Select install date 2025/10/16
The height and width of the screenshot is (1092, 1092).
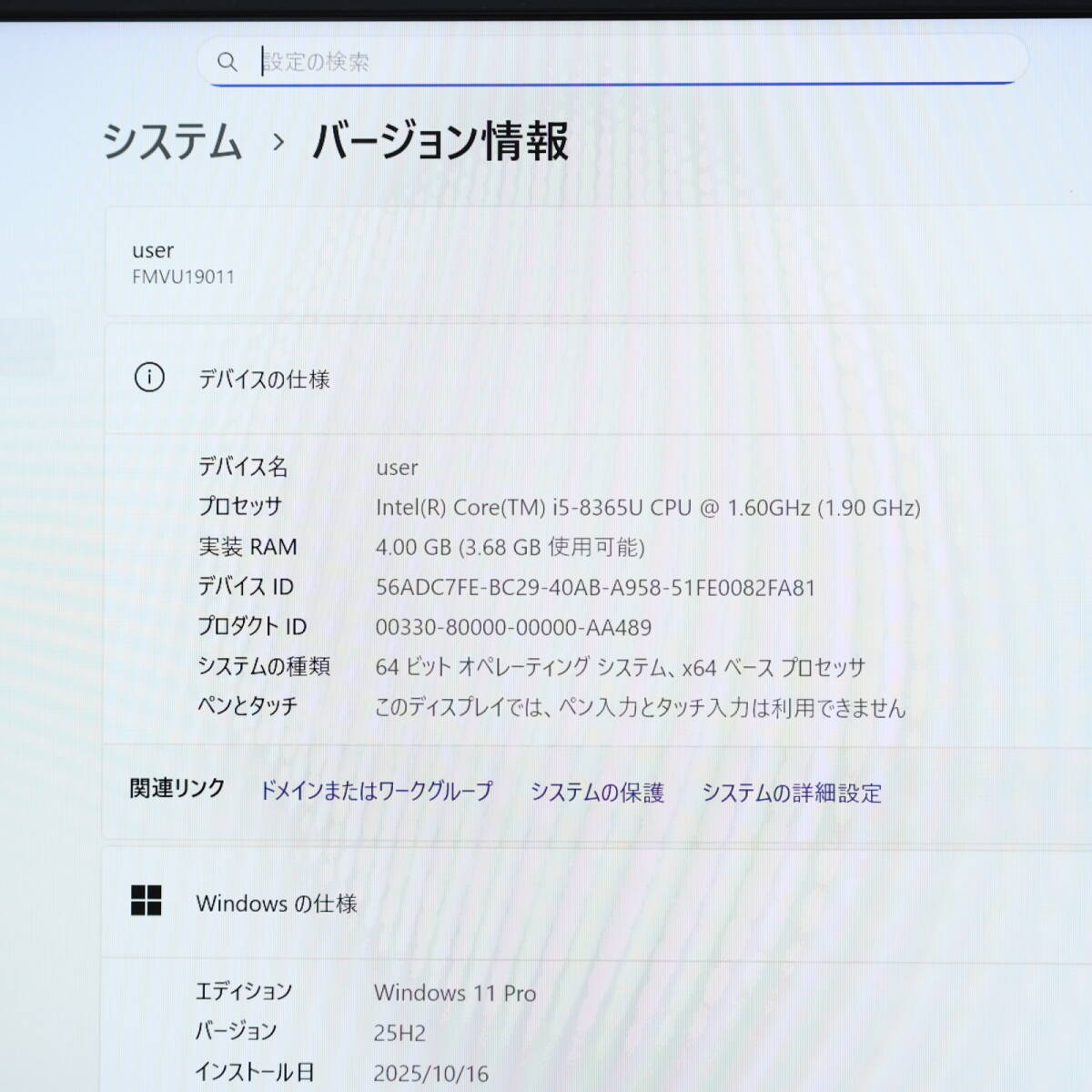coord(431,1073)
